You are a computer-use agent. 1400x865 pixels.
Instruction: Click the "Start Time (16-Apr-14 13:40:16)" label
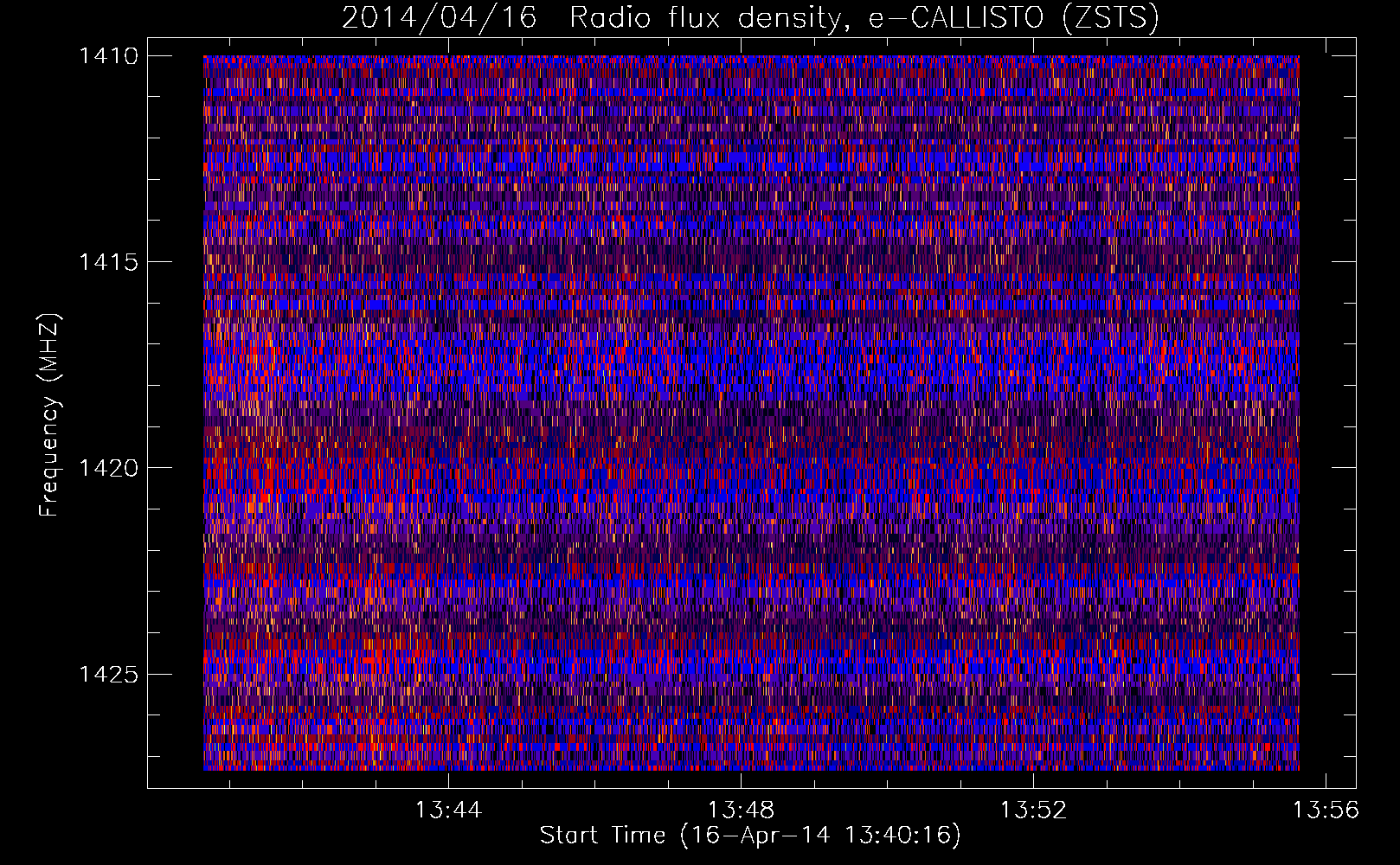click(750, 836)
